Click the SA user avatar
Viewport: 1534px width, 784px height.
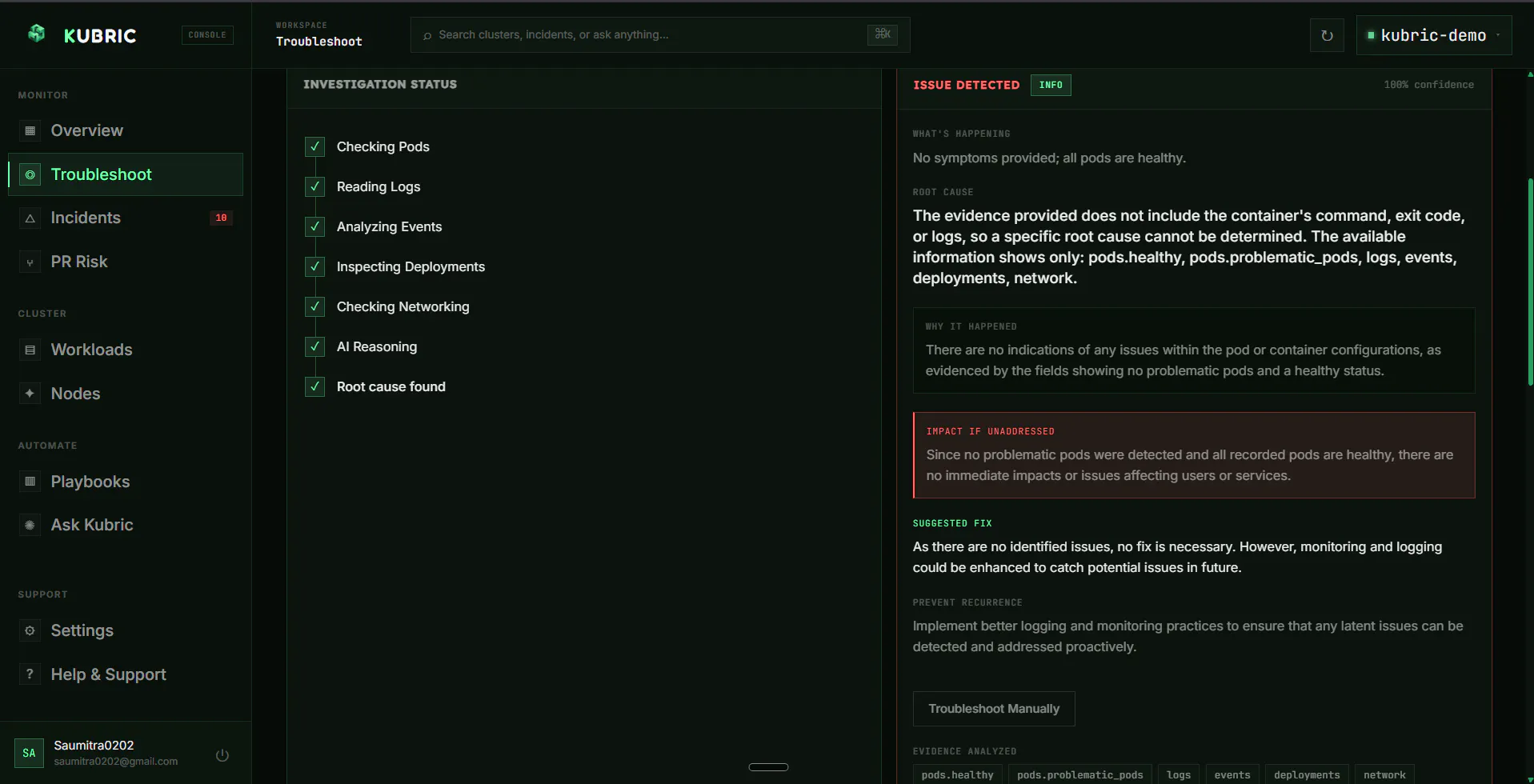pyautogui.click(x=30, y=753)
